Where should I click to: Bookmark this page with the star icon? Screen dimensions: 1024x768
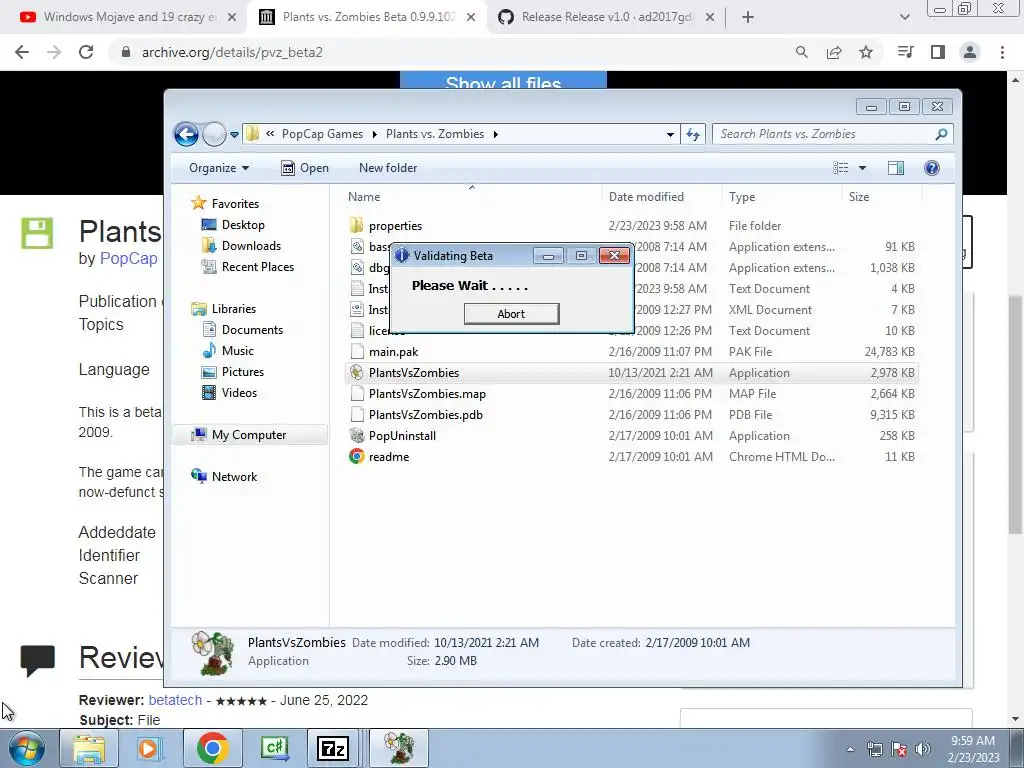click(x=866, y=52)
